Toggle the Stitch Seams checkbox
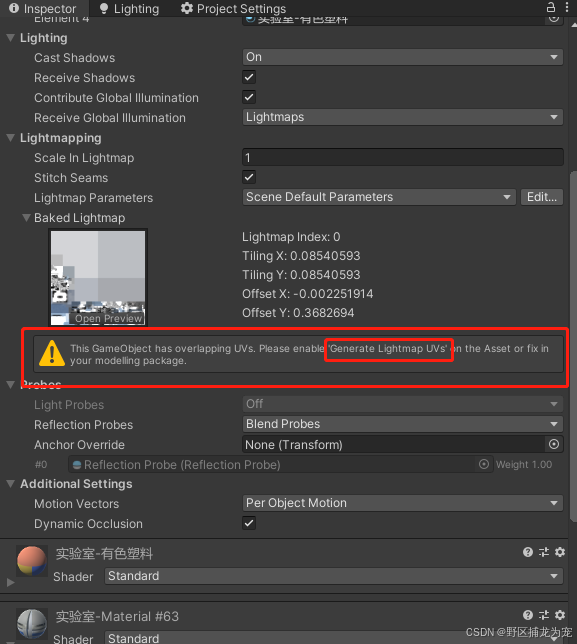Image resolution: width=577 pixels, height=644 pixels. point(249,177)
